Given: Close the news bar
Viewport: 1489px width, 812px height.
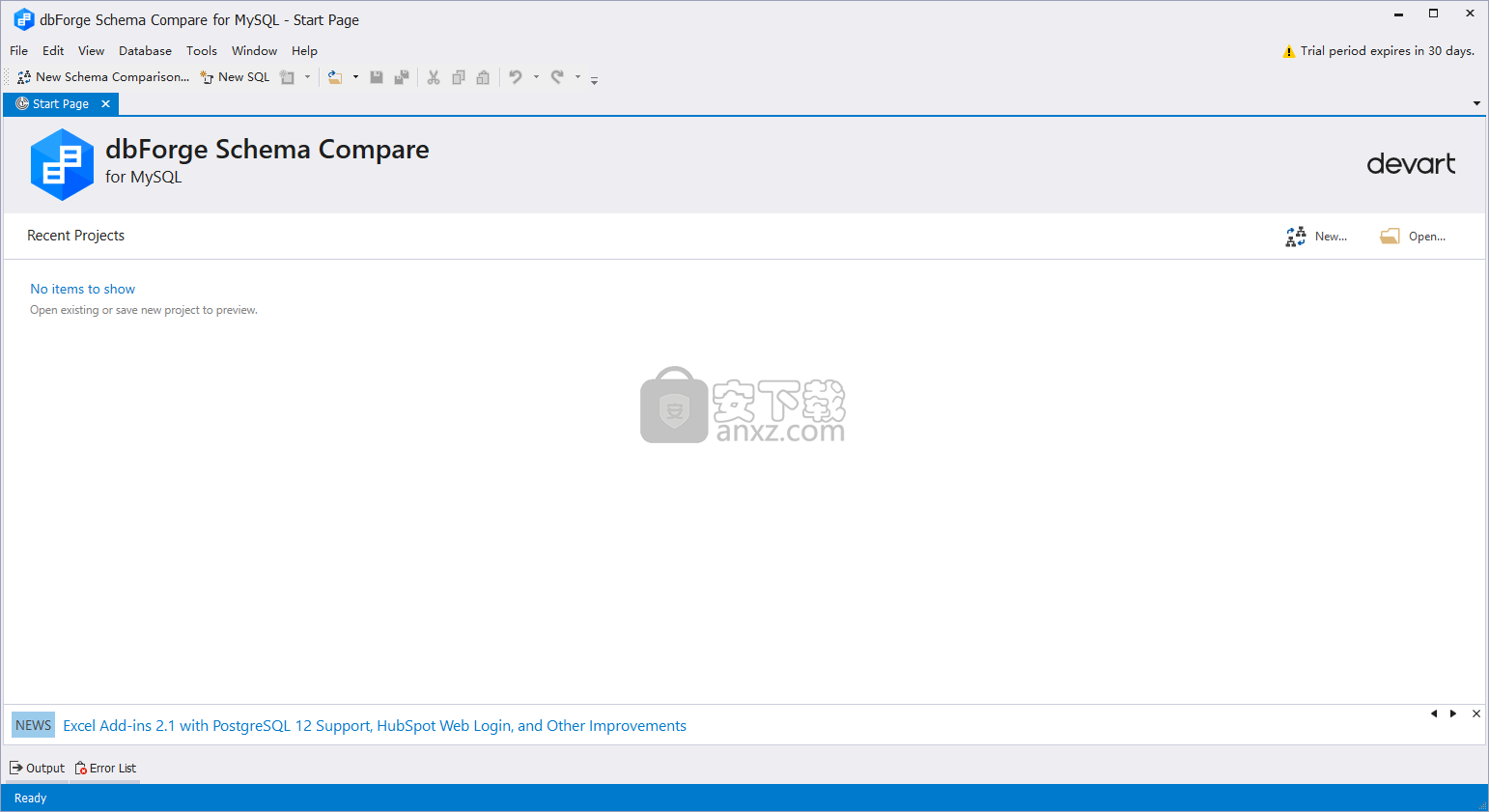Looking at the screenshot, I should coord(1476,714).
